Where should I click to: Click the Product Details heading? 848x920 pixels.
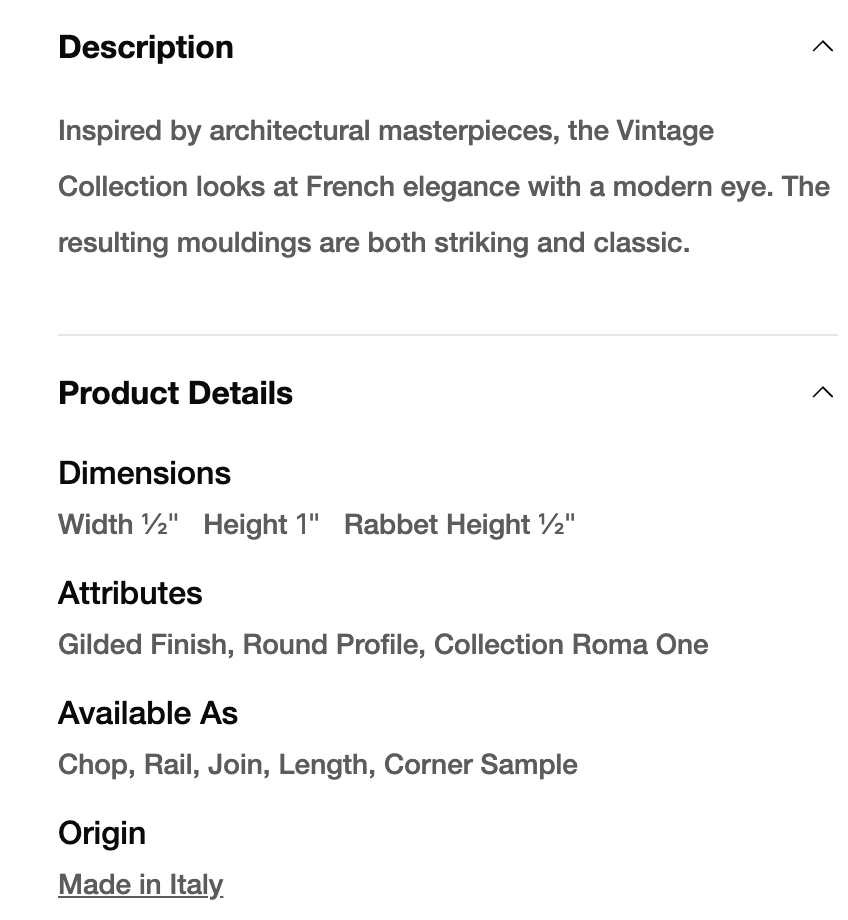175,393
